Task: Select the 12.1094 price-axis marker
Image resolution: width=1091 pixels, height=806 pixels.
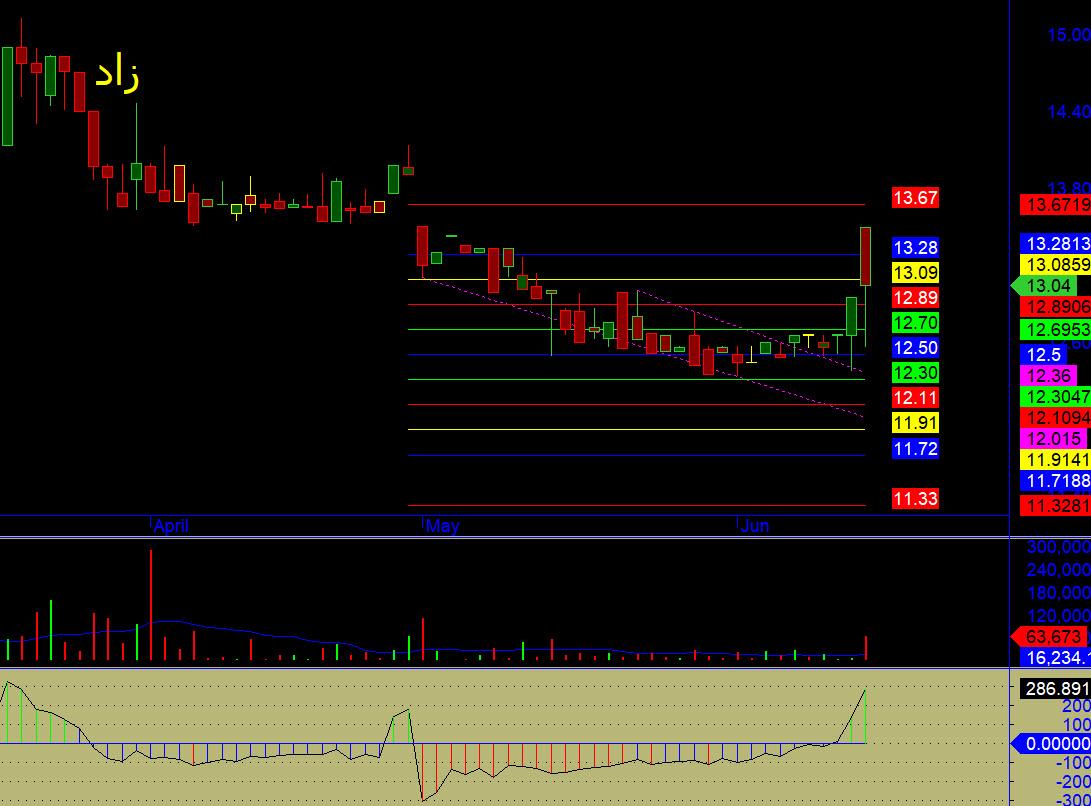Action: (1055, 418)
